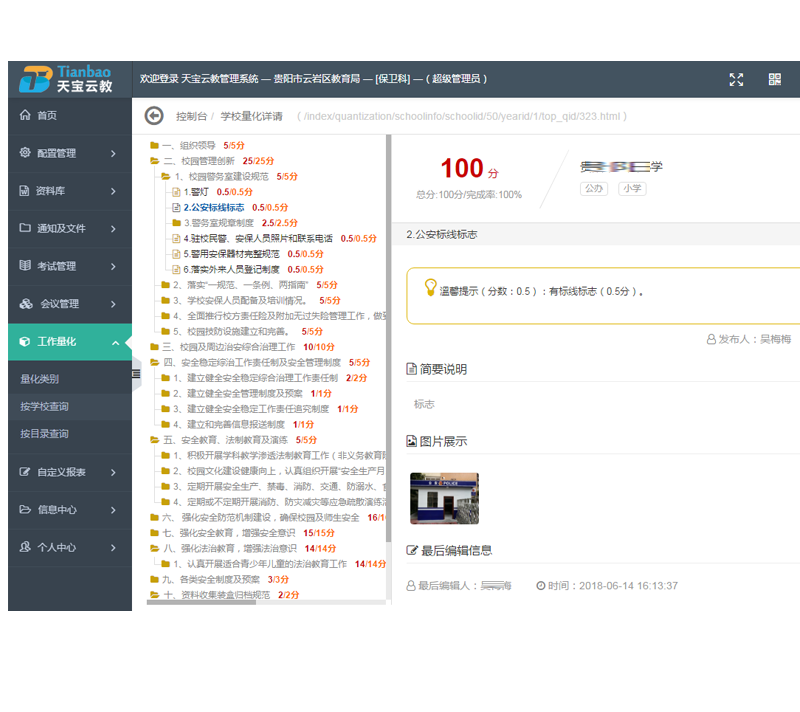Expand the 通知及文件 chevron

tap(113, 229)
